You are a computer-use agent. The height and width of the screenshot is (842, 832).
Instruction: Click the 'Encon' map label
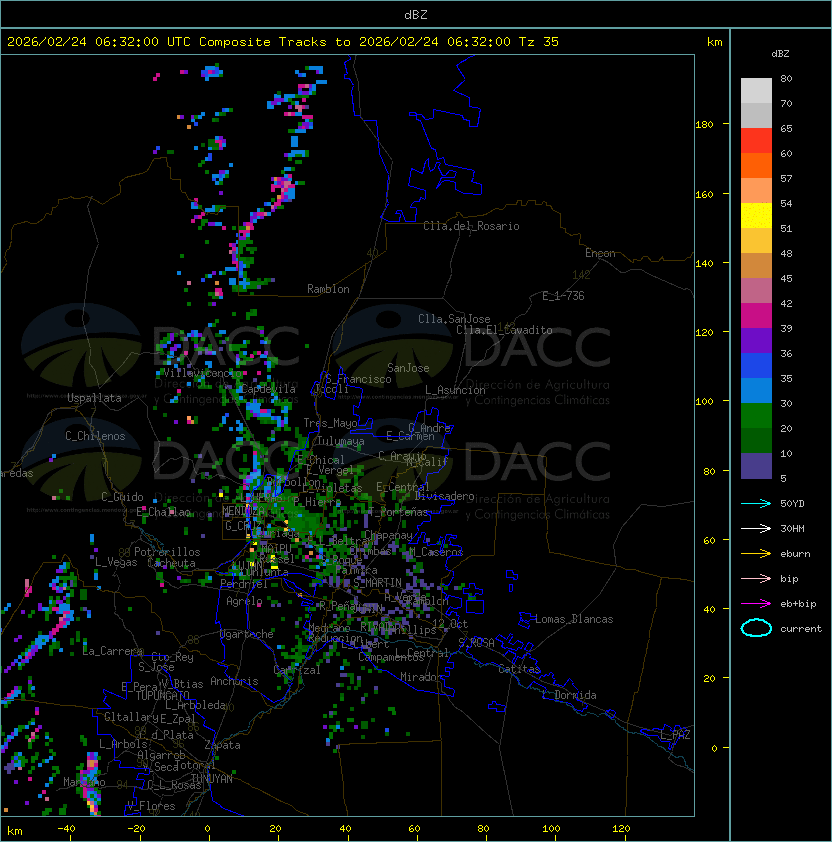point(600,253)
